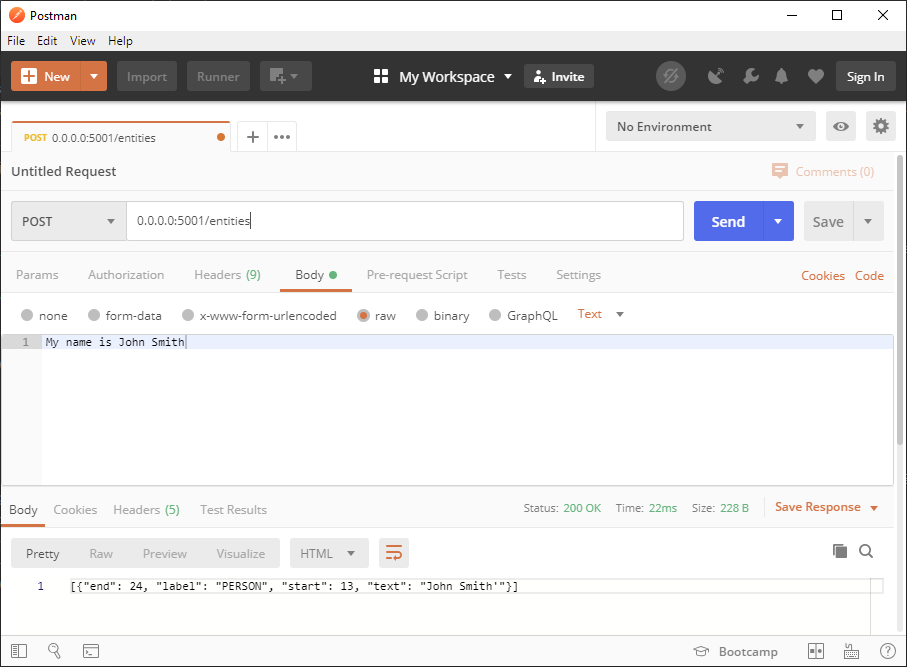
Task: Toggle the response word wrap icon
Action: click(x=394, y=553)
